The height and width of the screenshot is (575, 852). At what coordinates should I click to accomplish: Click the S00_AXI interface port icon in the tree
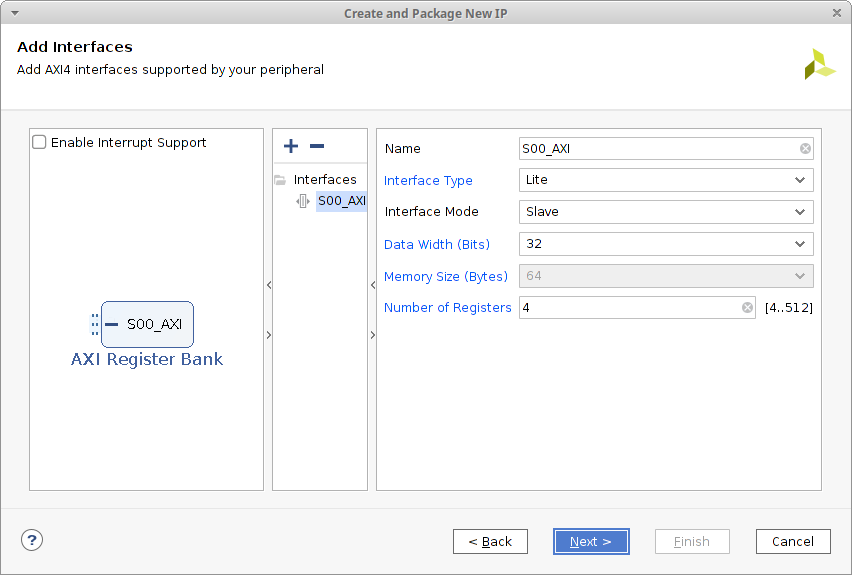(x=303, y=201)
